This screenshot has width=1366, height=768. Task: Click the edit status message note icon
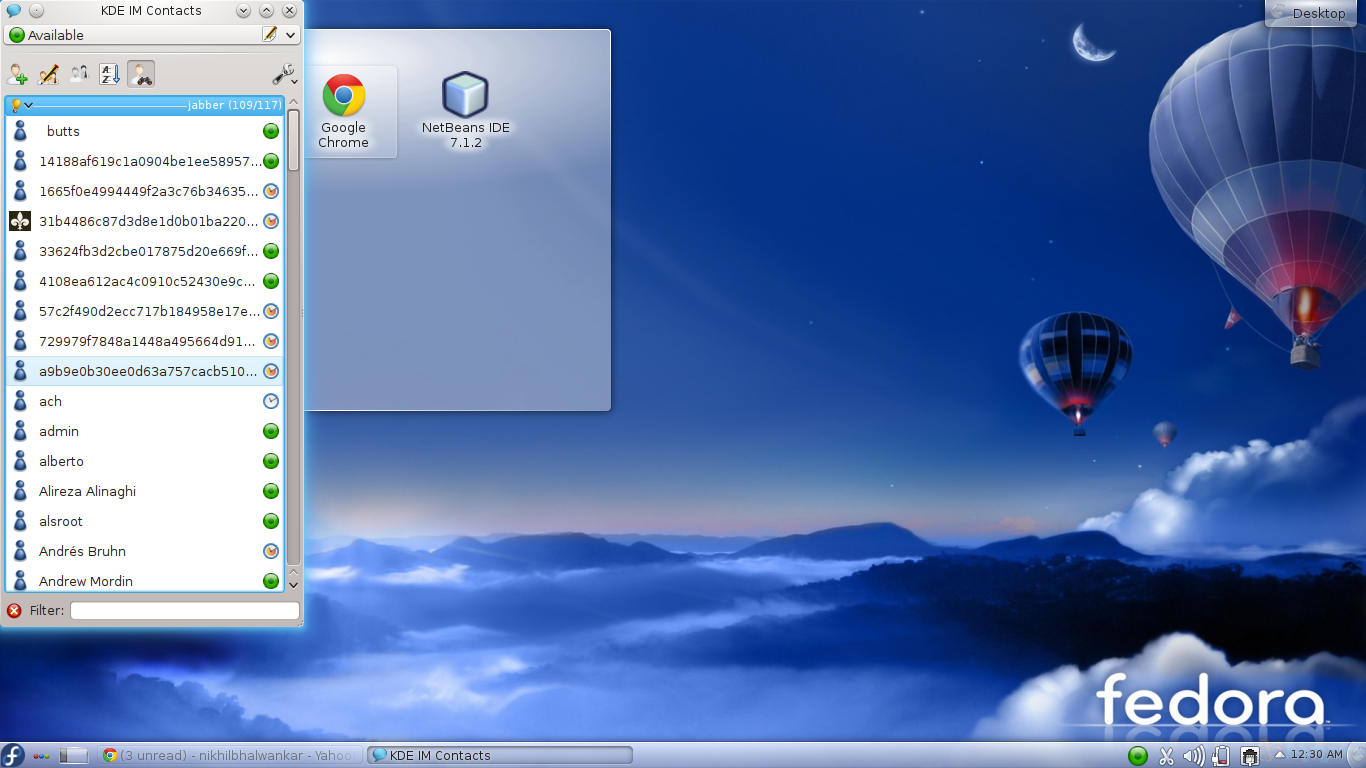click(269, 35)
